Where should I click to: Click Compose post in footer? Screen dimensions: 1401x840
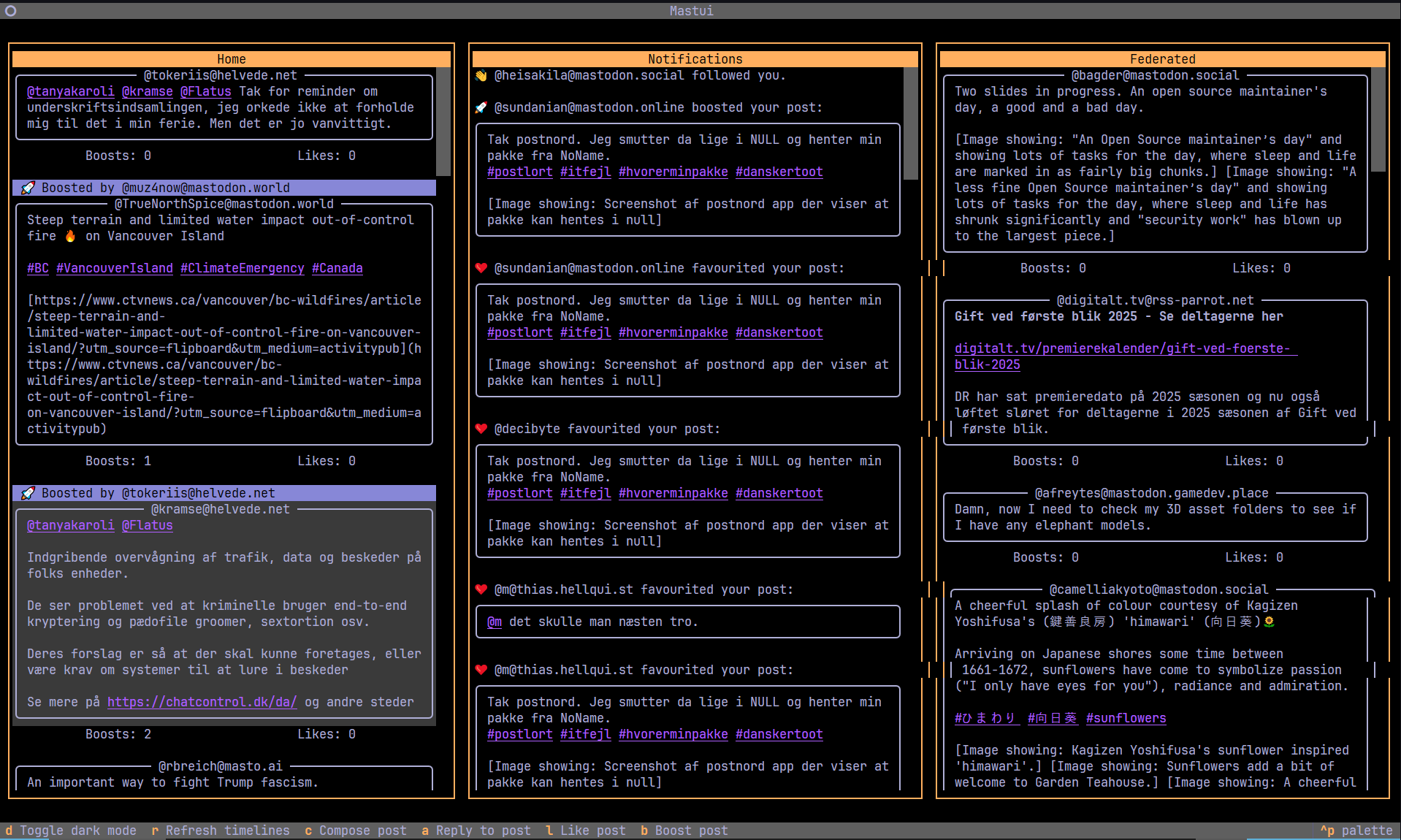[356, 831]
